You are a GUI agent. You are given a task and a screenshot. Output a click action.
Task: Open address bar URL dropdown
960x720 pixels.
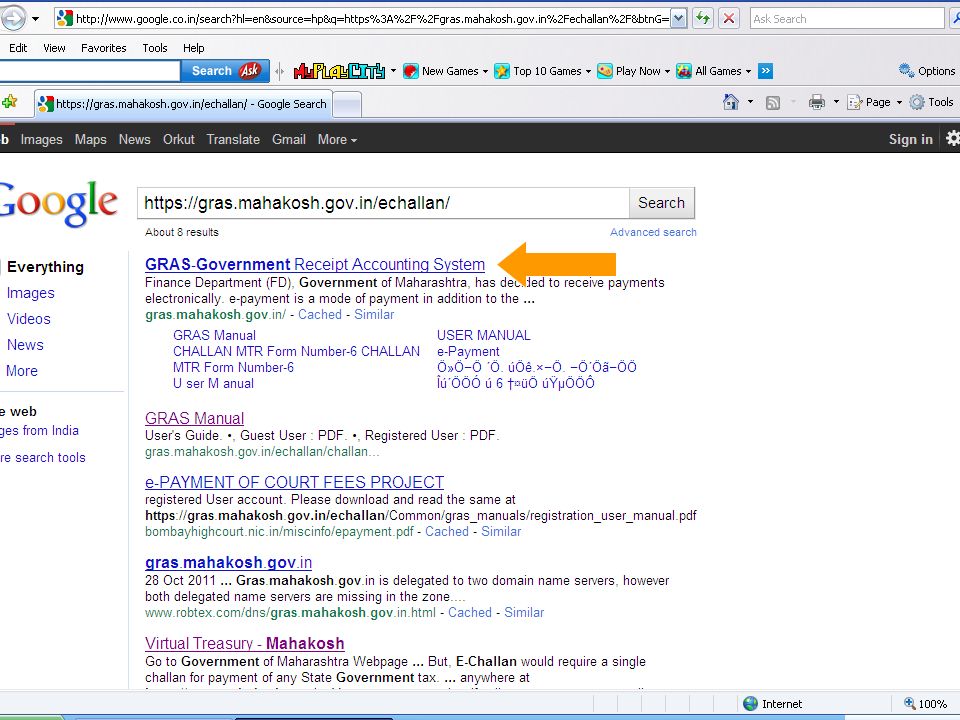pyautogui.click(x=678, y=19)
